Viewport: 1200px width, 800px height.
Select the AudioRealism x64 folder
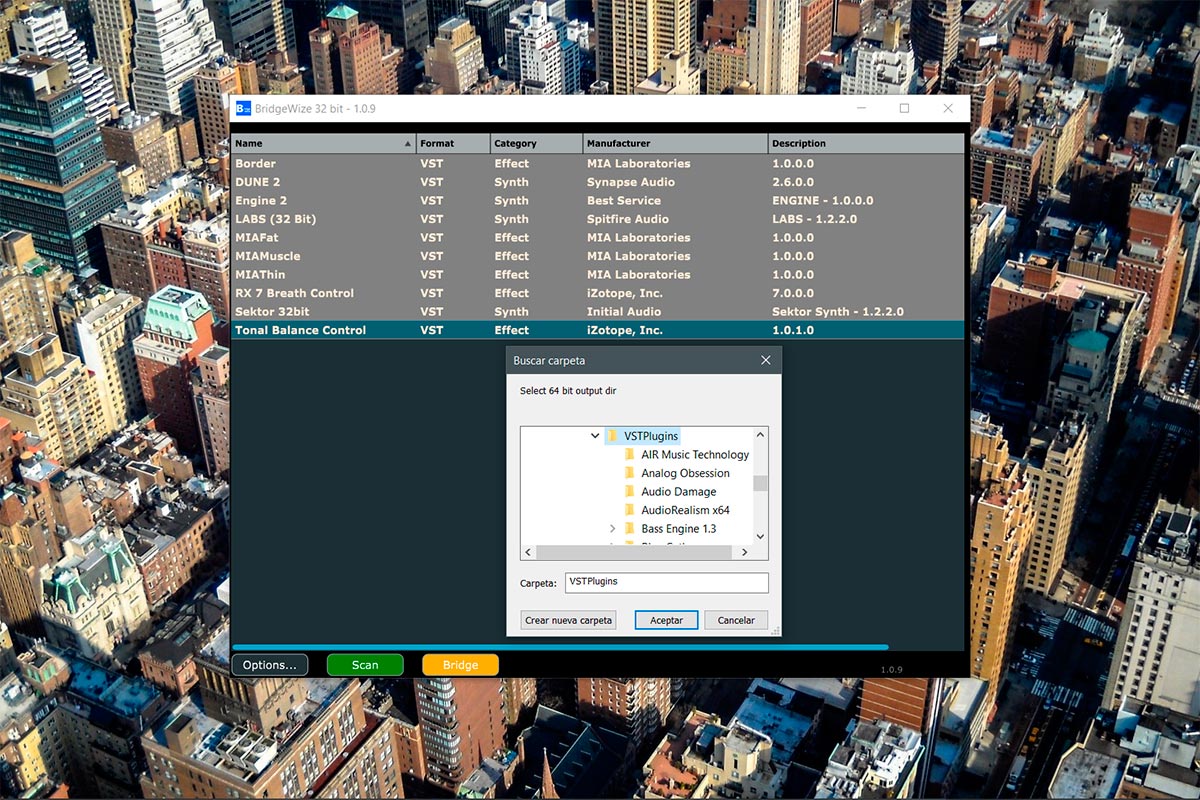pyautogui.click(x=686, y=510)
